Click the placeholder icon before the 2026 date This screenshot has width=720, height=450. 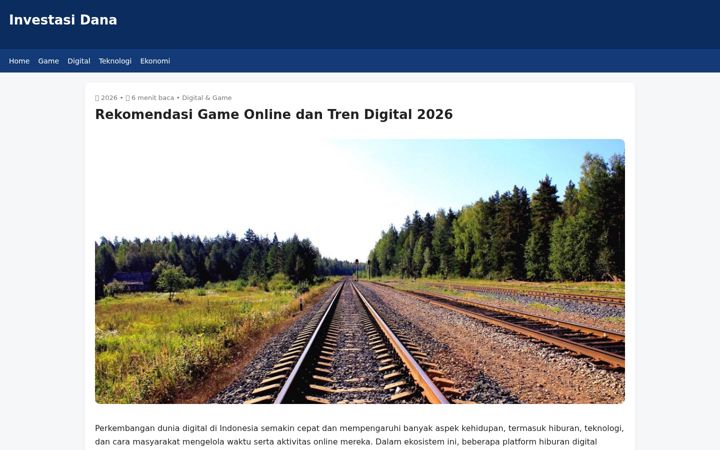pyautogui.click(x=97, y=98)
